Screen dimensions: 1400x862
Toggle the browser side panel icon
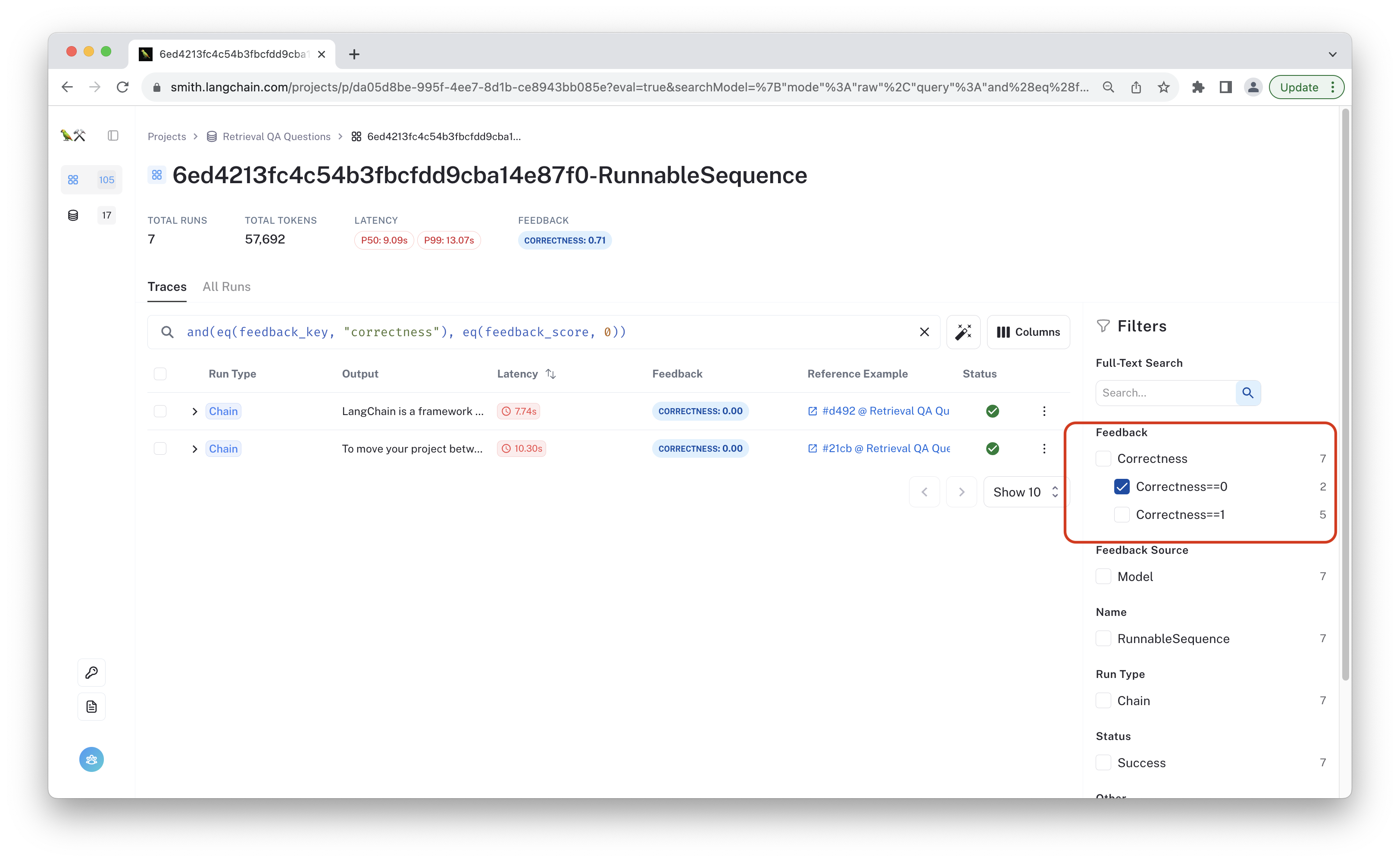1225,87
